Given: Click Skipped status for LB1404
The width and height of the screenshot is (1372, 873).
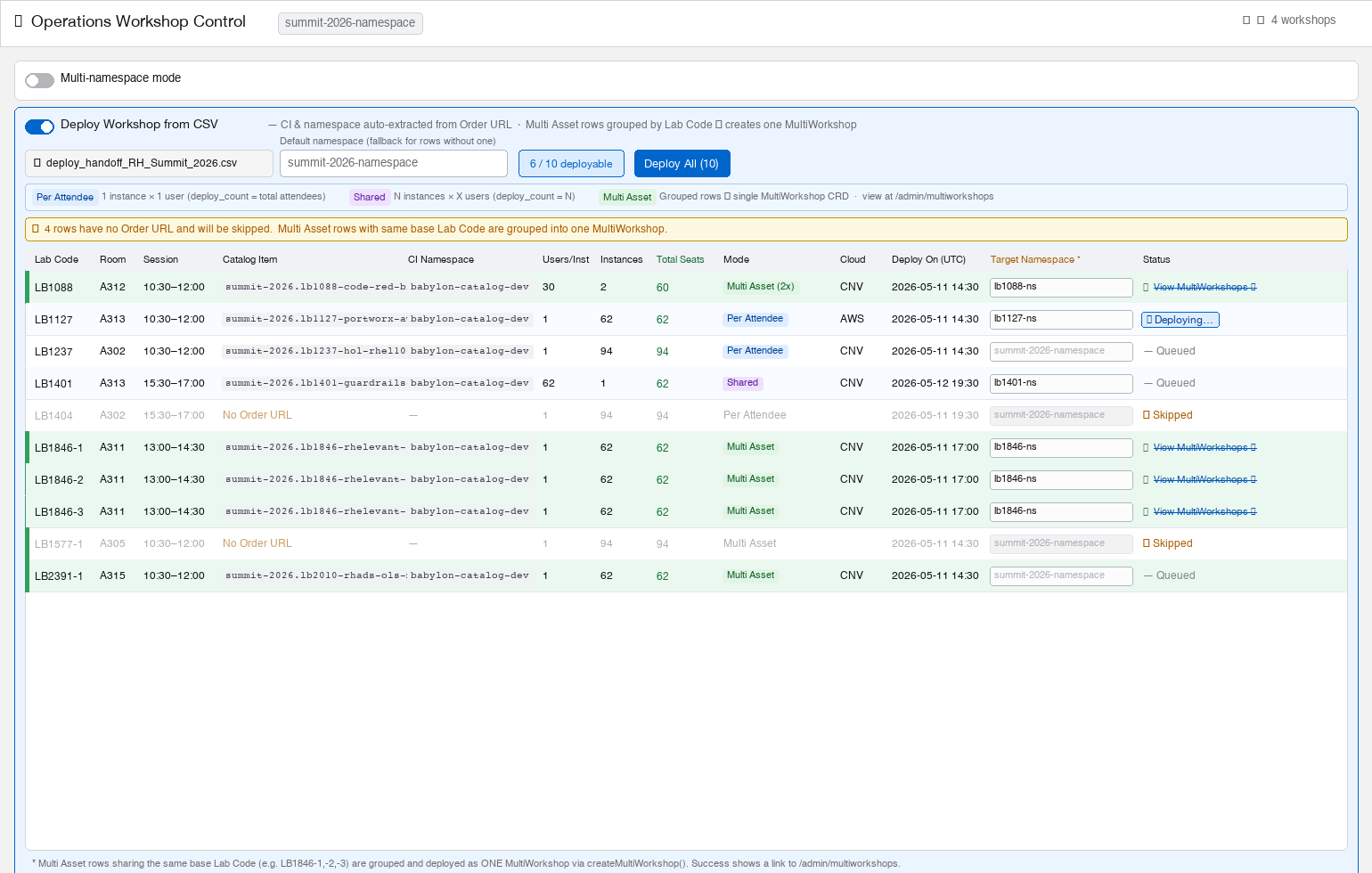Looking at the screenshot, I should [x=1168, y=415].
